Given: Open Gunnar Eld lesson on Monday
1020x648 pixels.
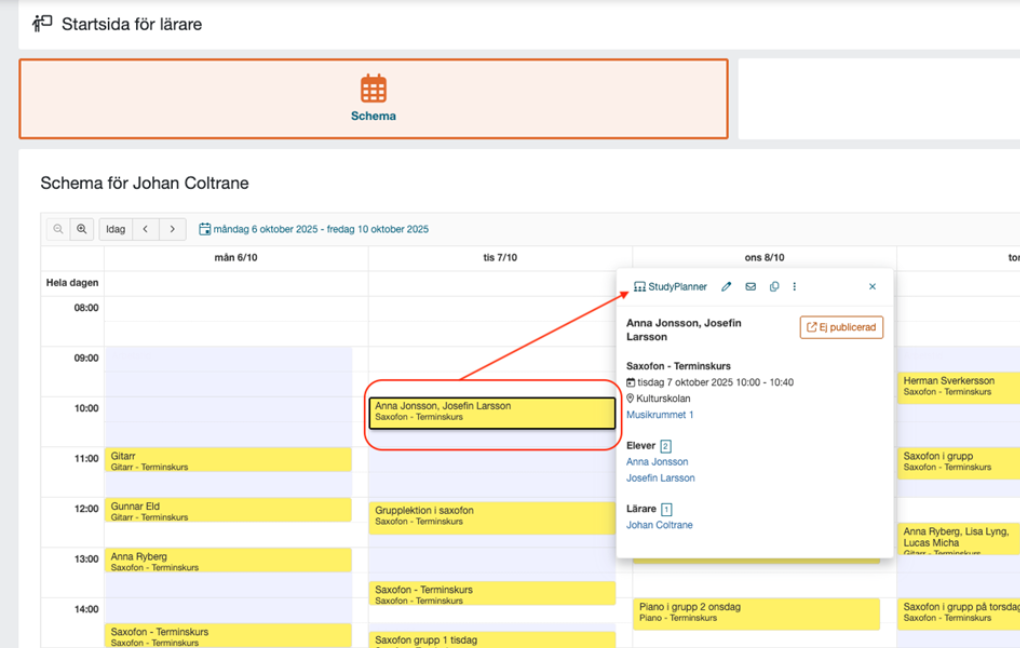Looking at the screenshot, I should click(228, 510).
